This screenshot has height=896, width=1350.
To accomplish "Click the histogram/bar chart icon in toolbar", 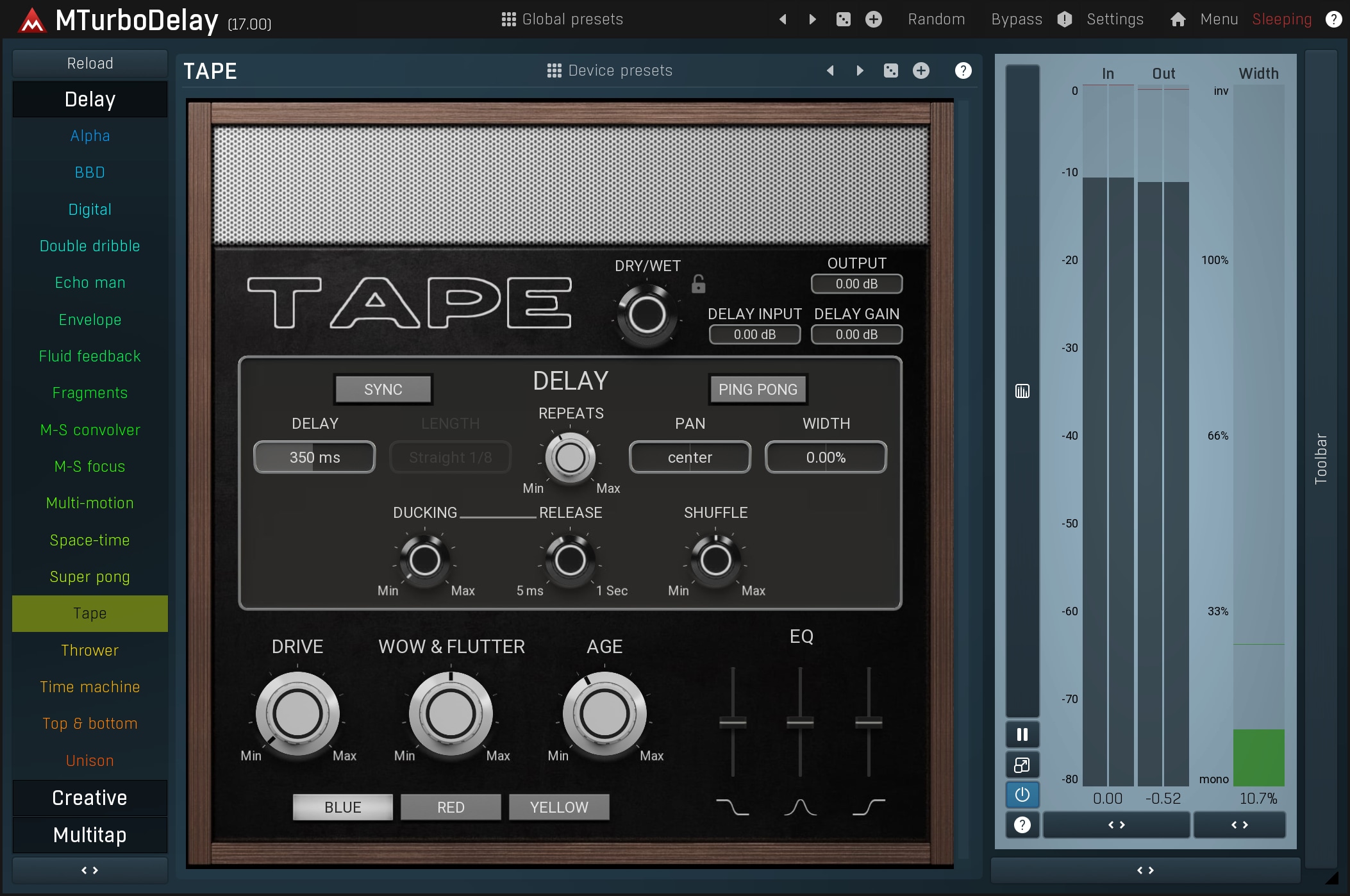I will pos(1023,390).
